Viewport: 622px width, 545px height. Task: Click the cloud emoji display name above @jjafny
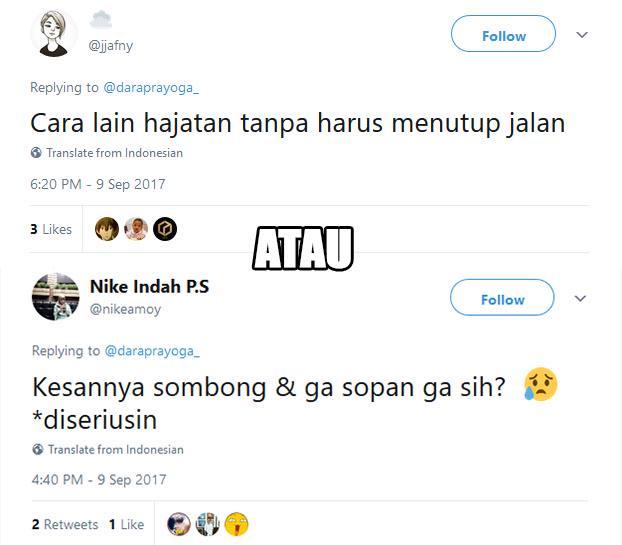click(x=101, y=19)
